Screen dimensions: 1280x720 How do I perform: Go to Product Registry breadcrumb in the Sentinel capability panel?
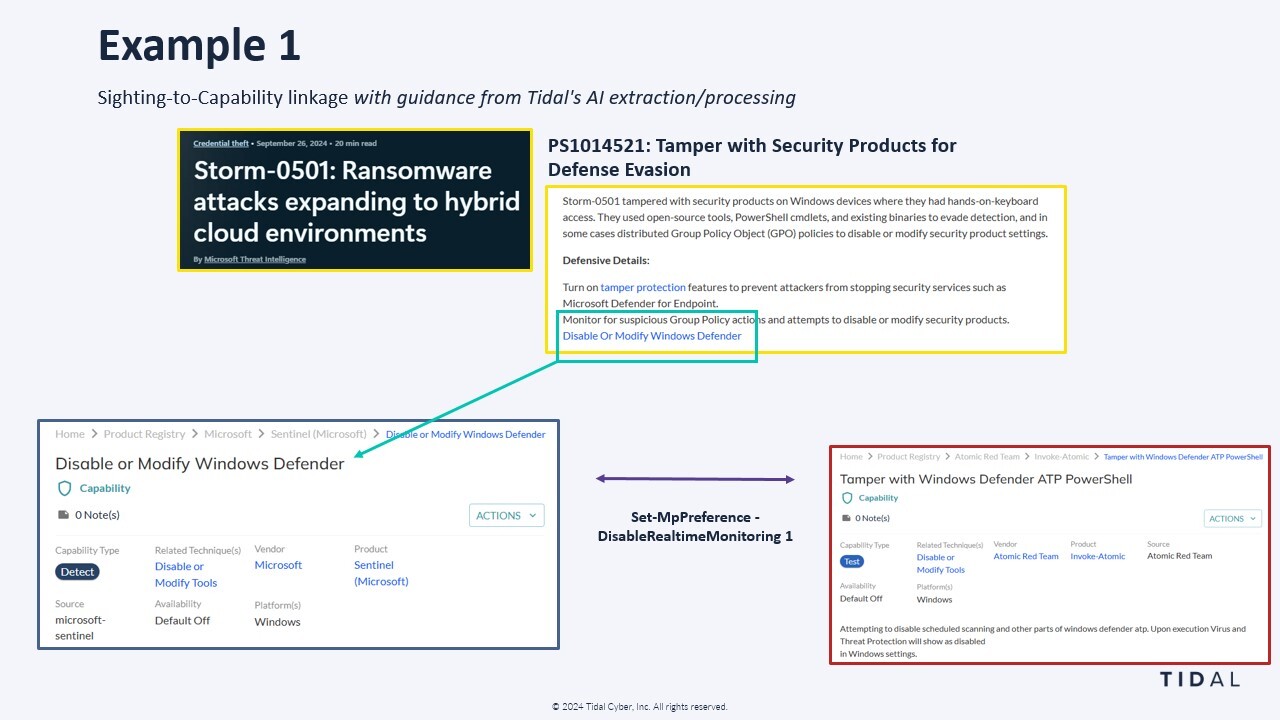144,434
